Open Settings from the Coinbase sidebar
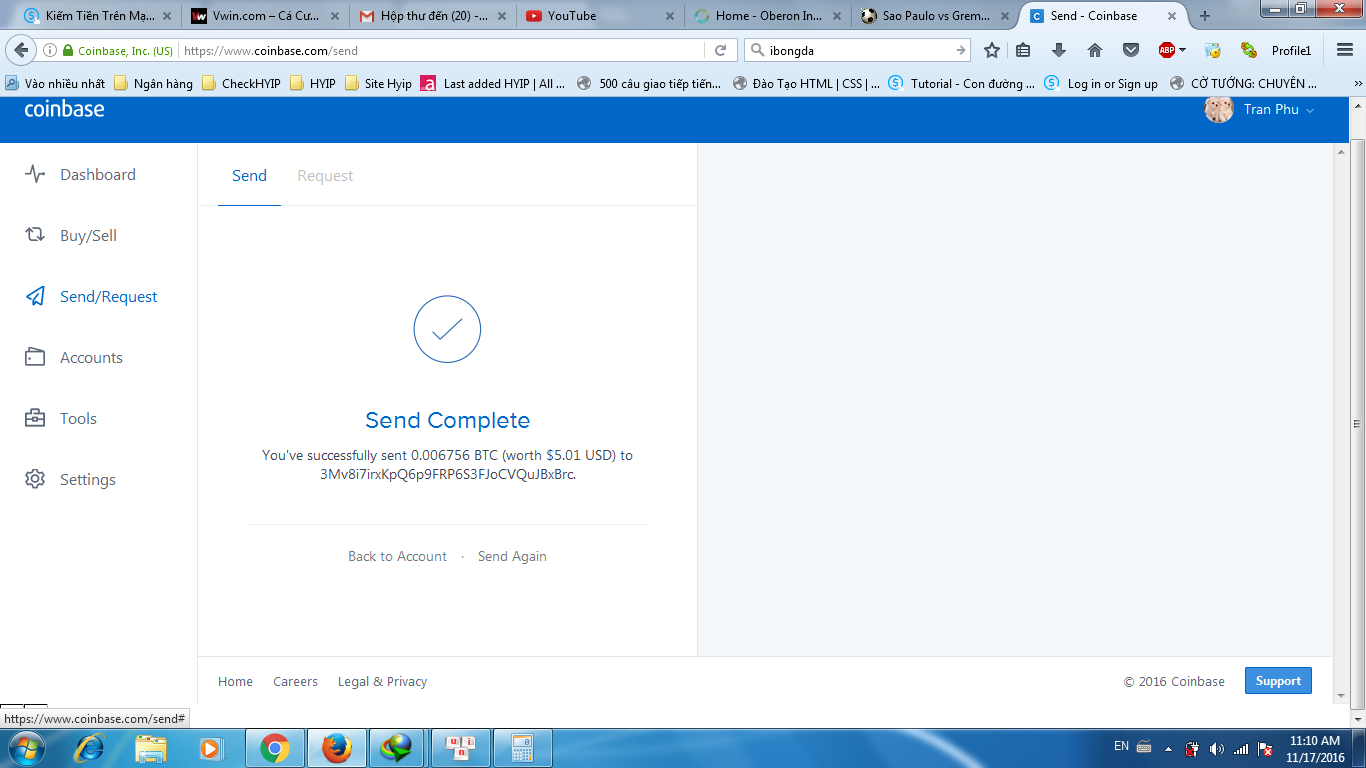This screenshot has height=768, width=1366. pos(70,480)
